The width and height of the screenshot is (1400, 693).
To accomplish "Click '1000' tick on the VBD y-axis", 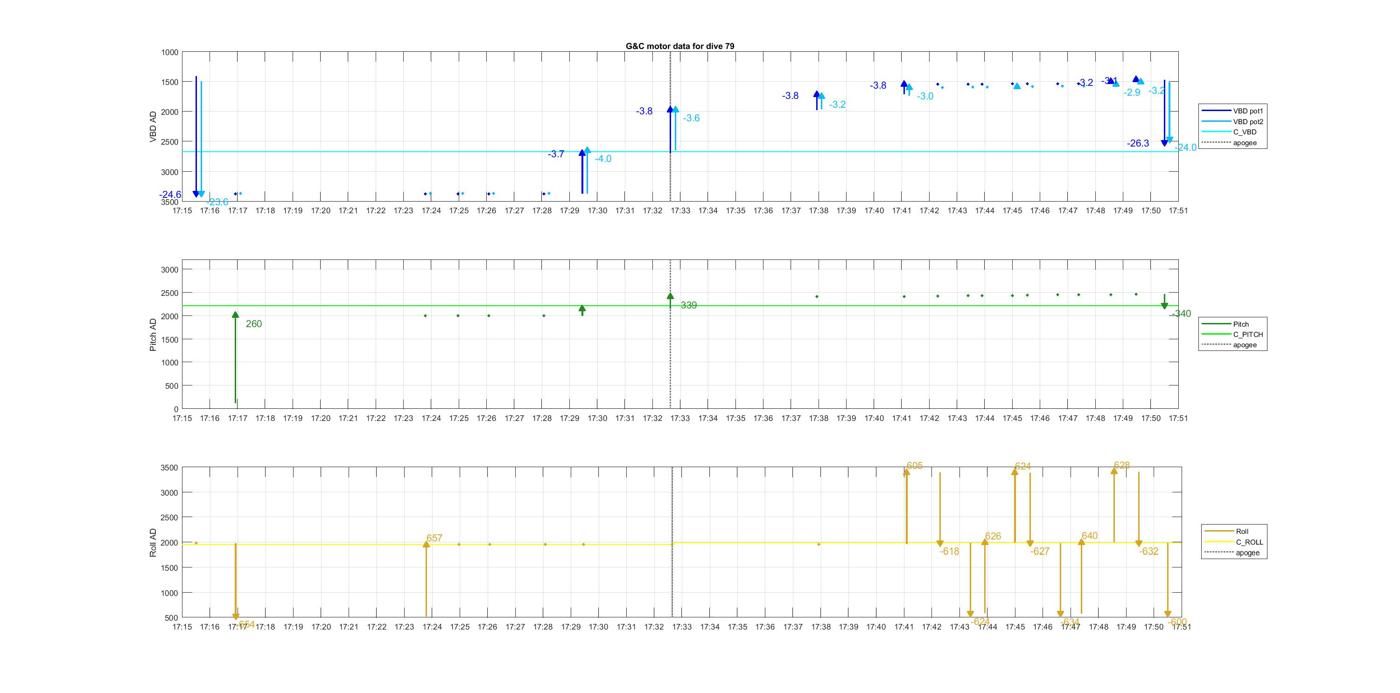I will [x=170, y=52].
